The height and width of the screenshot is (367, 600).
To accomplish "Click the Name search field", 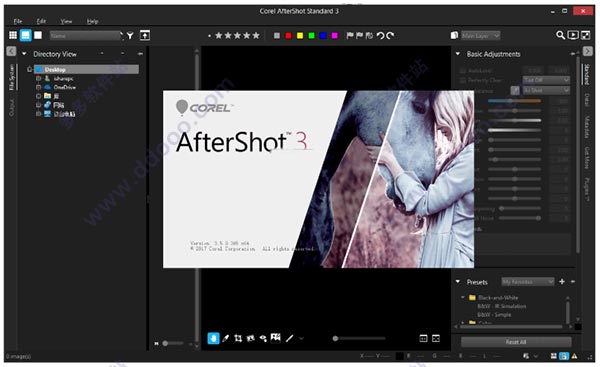I will 85,36.
